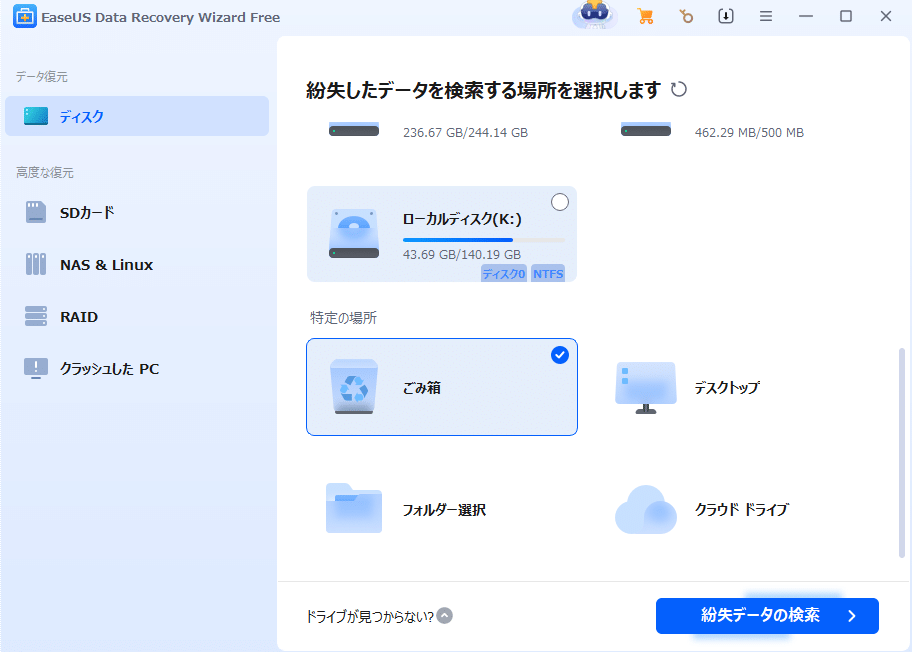
Task: Click the NAS server icon in sidebar
Action: pyautogui.click(x=35, y=264)
